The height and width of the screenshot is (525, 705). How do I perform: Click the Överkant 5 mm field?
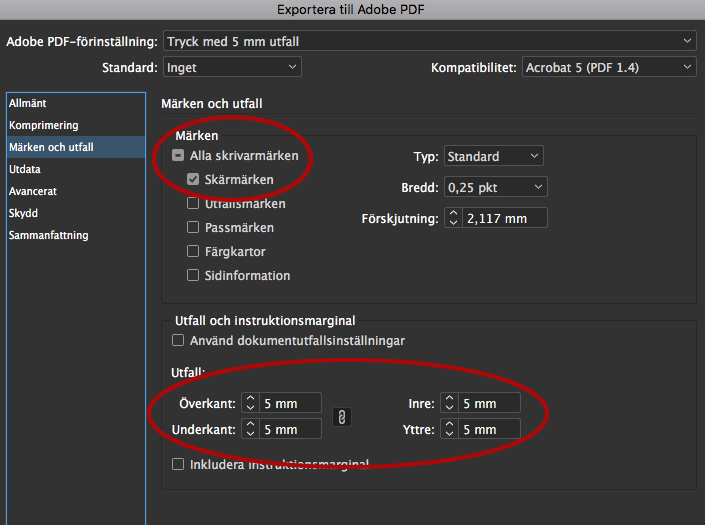[290, 403]
